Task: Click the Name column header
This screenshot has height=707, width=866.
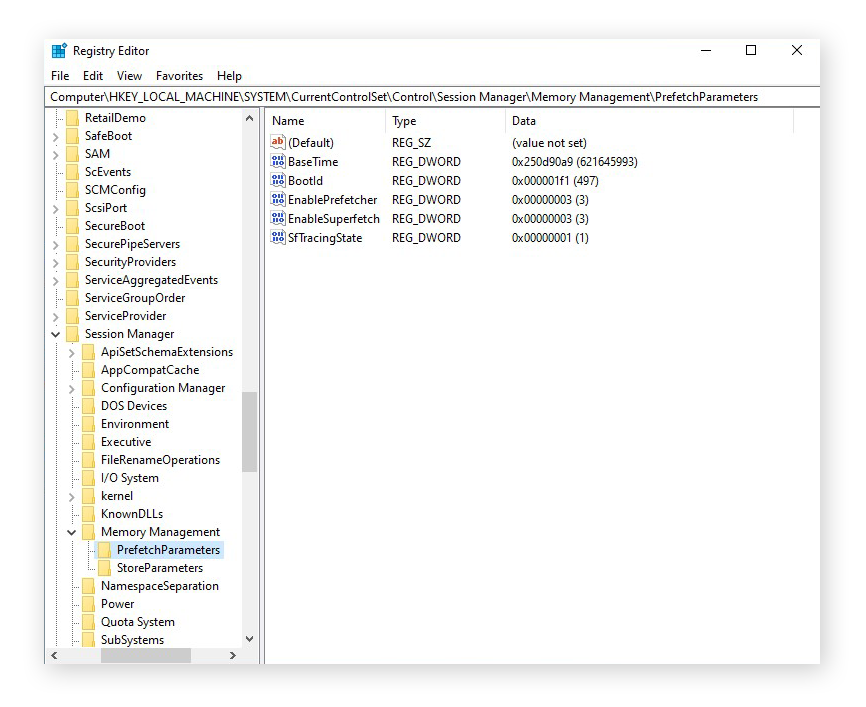Action: point(326,120)
